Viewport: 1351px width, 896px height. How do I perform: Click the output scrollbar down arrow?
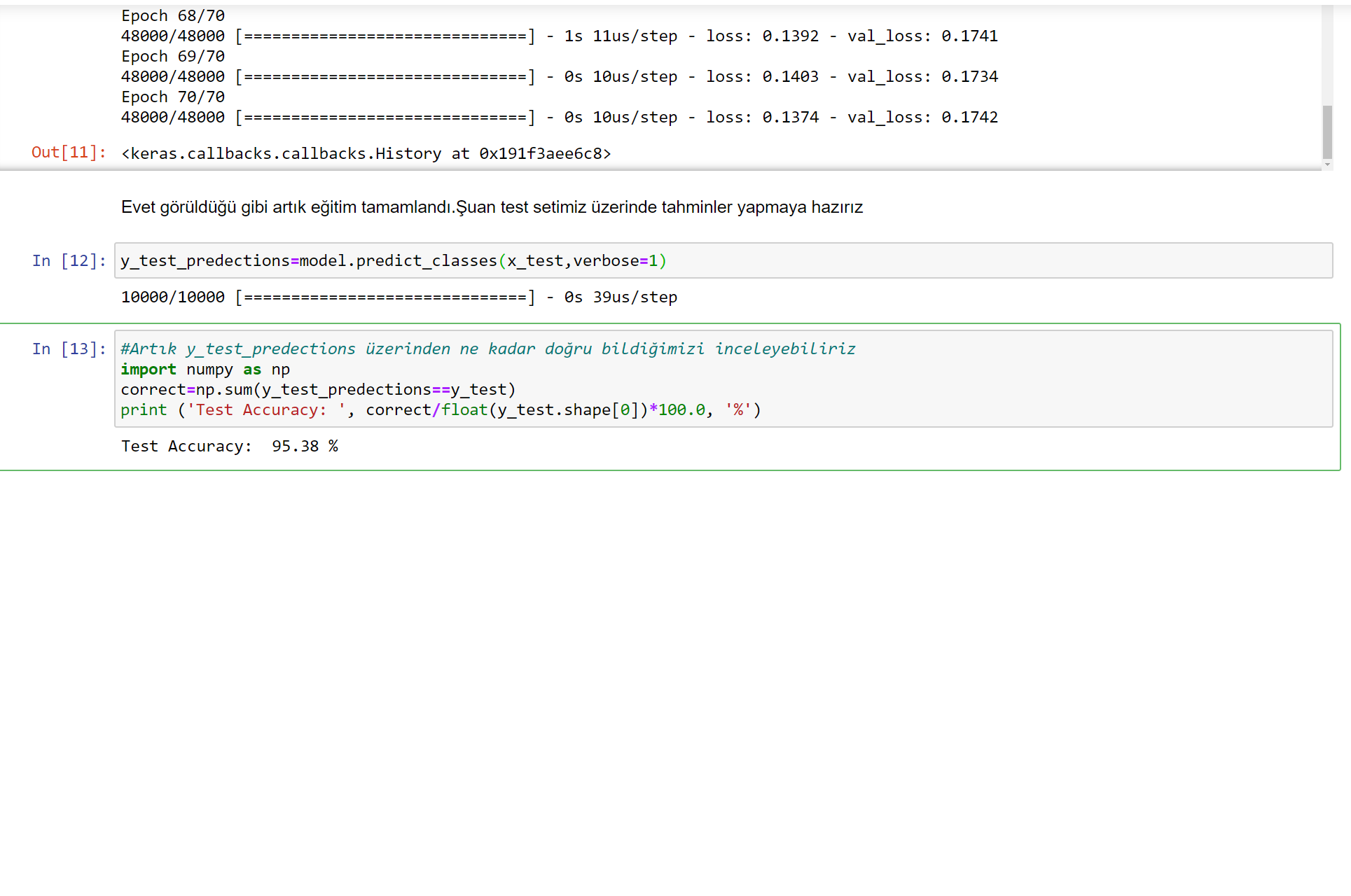1327,164
